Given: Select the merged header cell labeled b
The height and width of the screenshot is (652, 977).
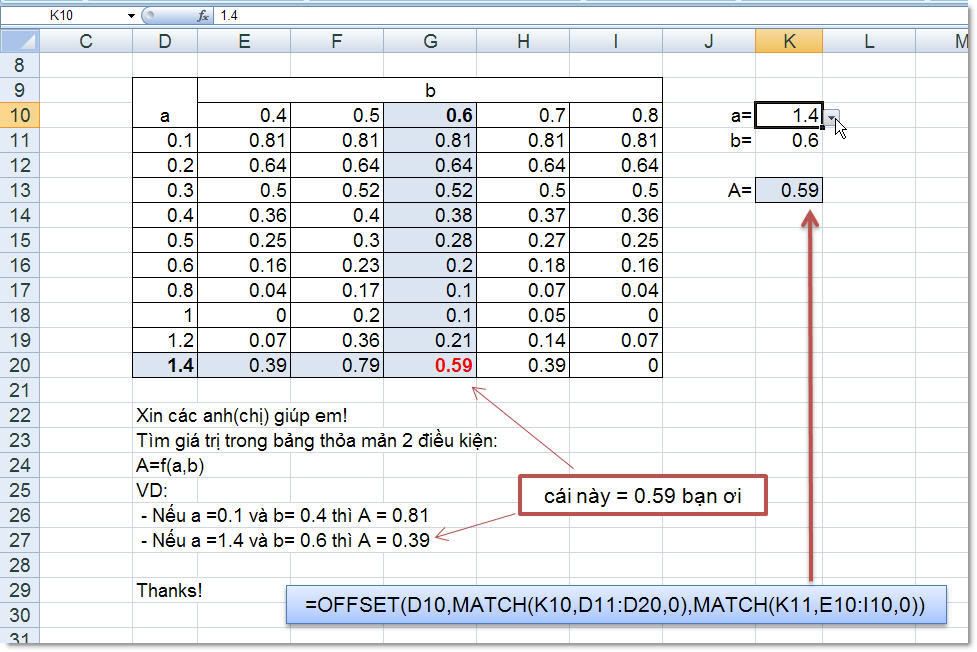Looking at the screenshot, I should click(430, 90).
